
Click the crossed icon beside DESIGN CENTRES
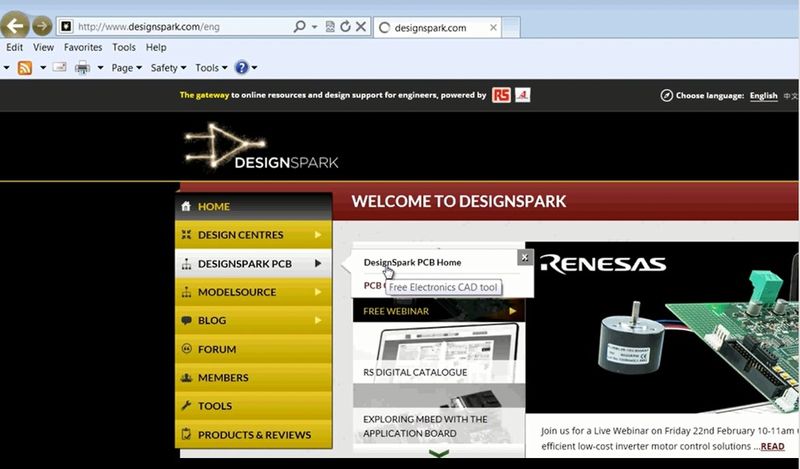coord(186,235)
